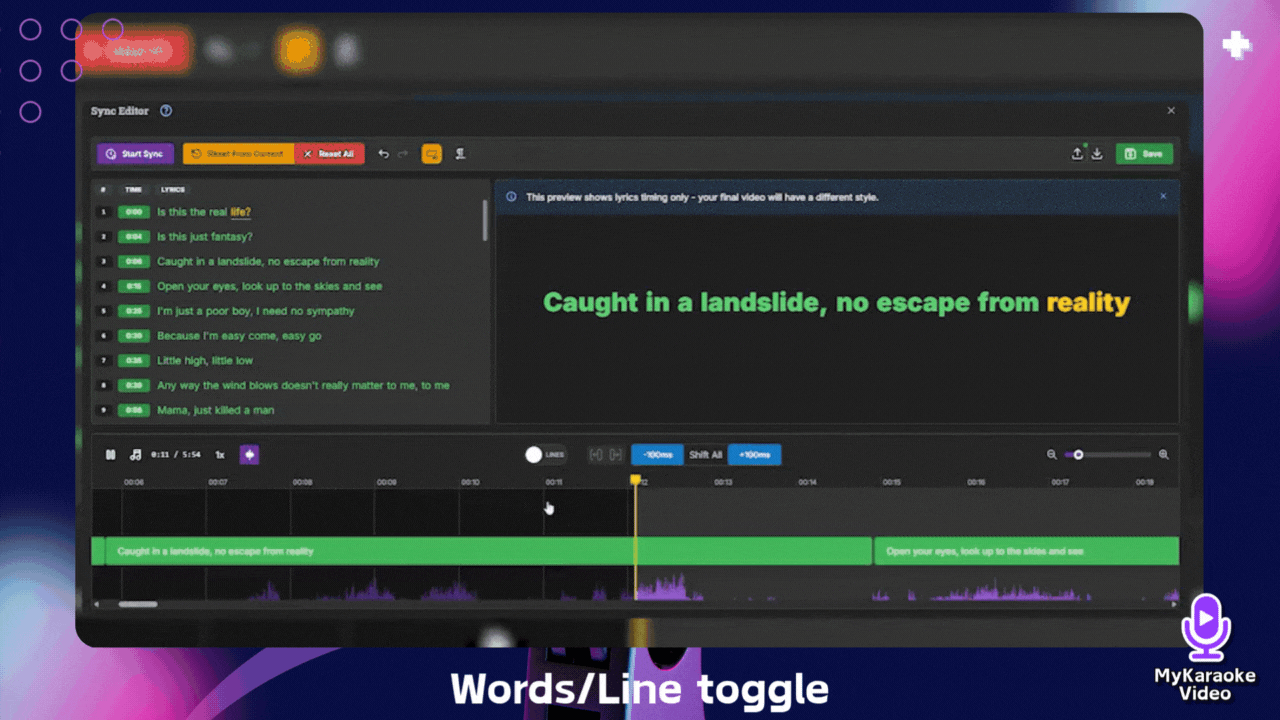
Task: Click the LYRICS column header
Action: point(172,189)
